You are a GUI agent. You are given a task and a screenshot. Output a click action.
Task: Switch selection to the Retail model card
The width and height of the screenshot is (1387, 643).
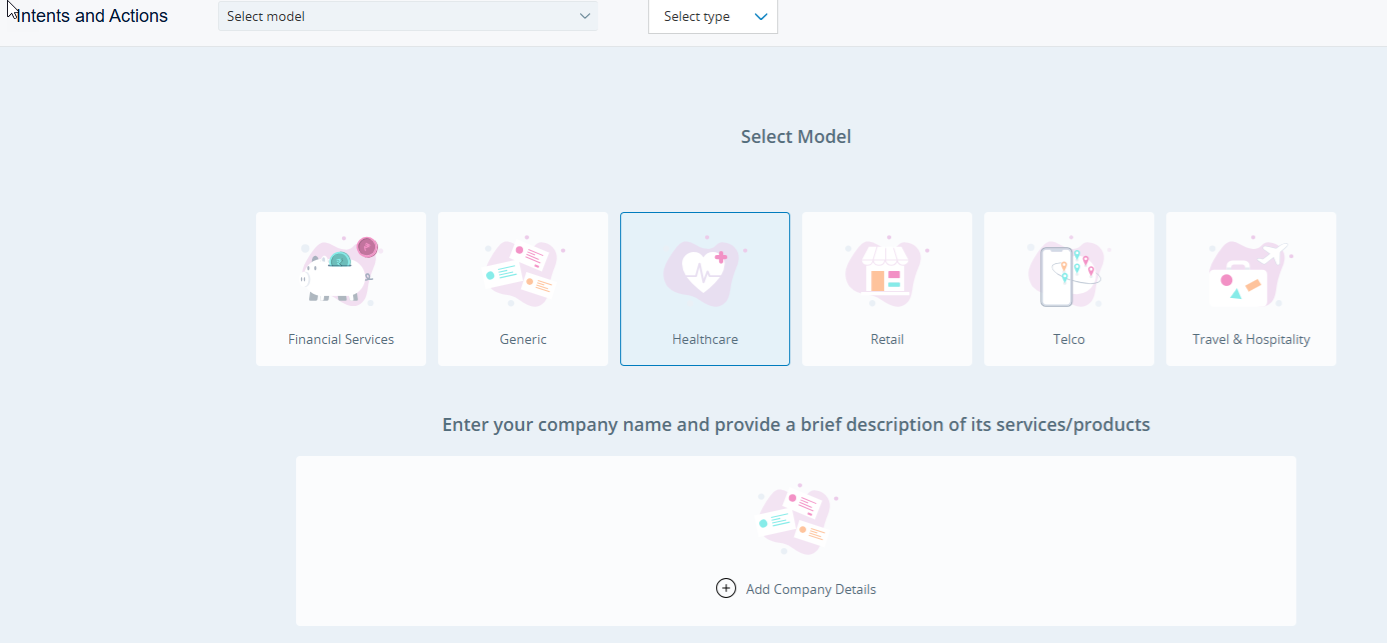pyautogui.click(x=887, y=289)
